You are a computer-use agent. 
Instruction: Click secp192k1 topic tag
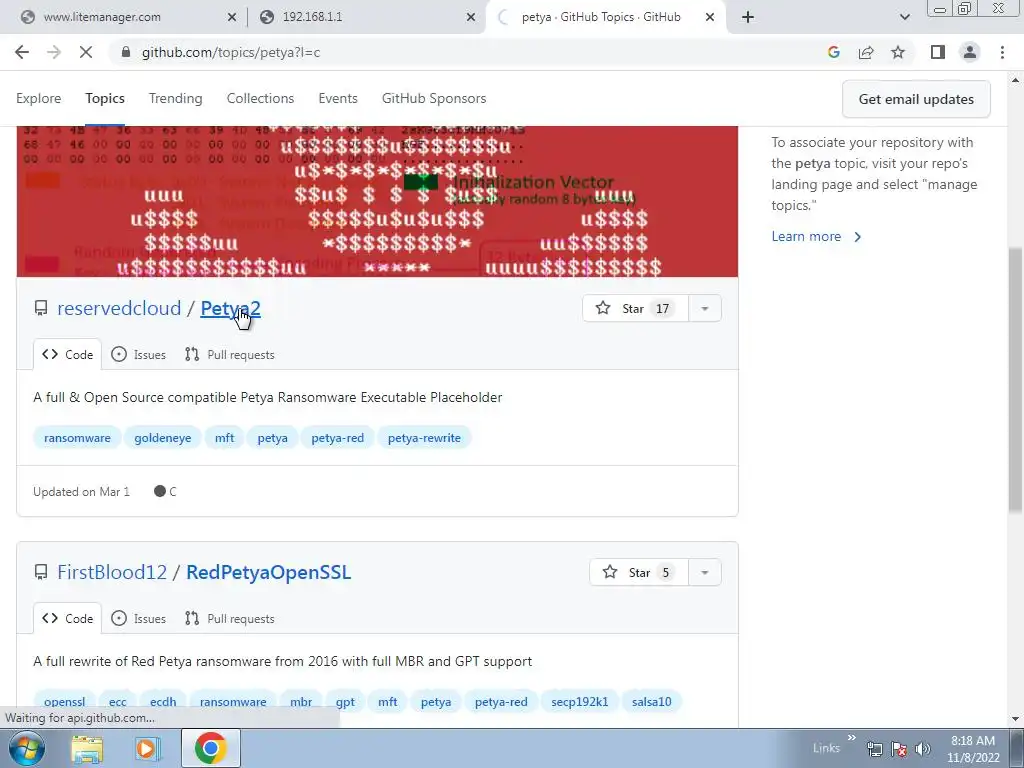tap(579, 701)
